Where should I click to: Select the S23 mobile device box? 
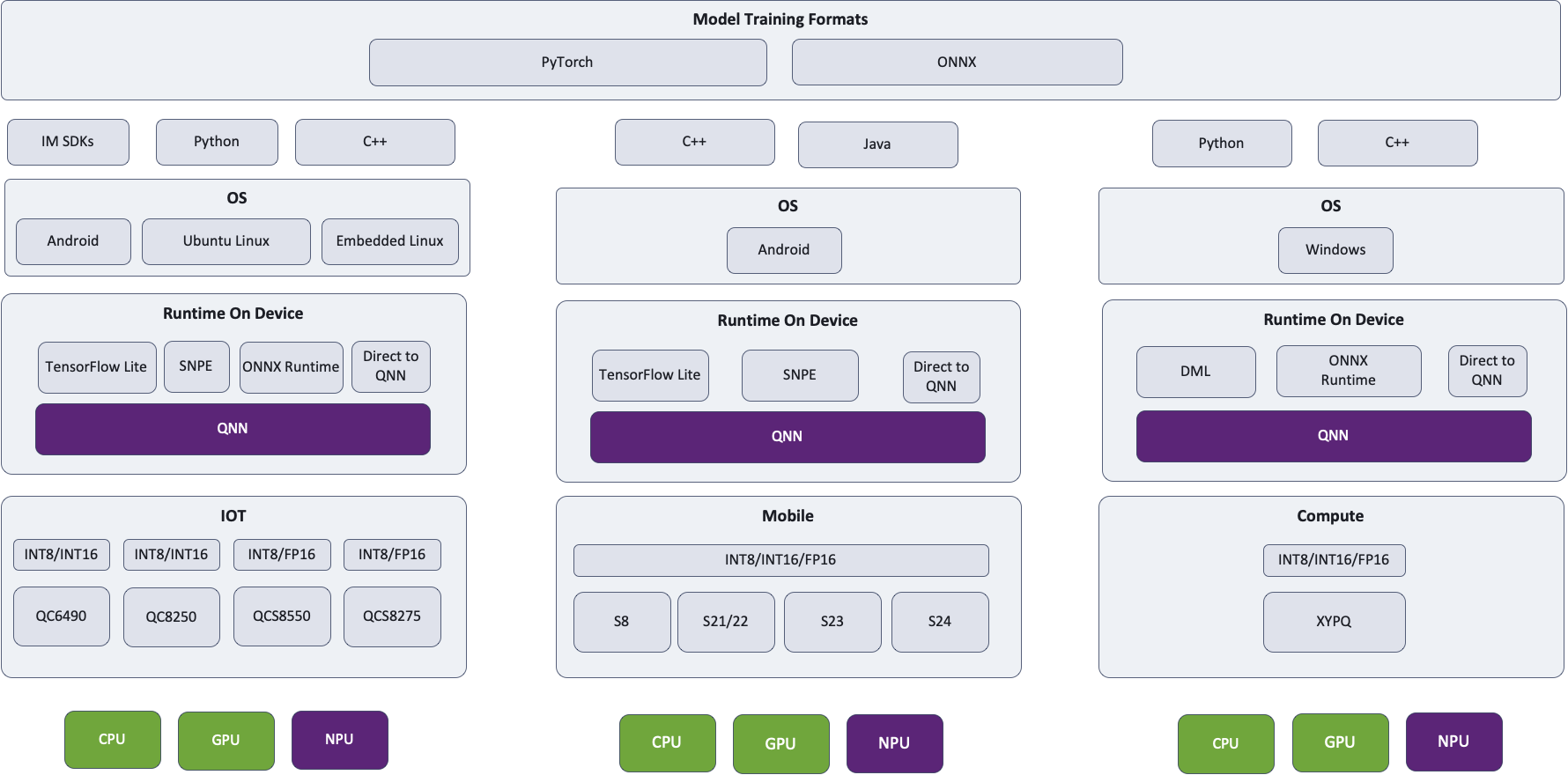[832, 622]
